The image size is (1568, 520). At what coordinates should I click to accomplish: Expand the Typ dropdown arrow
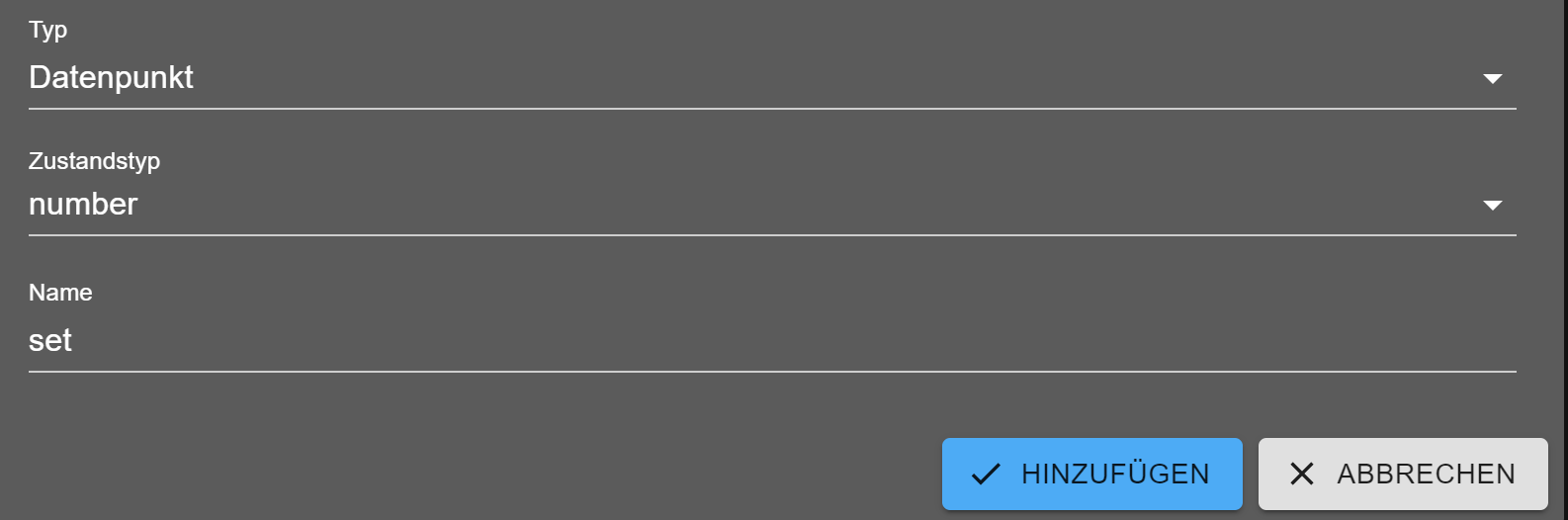(1492, 78)
